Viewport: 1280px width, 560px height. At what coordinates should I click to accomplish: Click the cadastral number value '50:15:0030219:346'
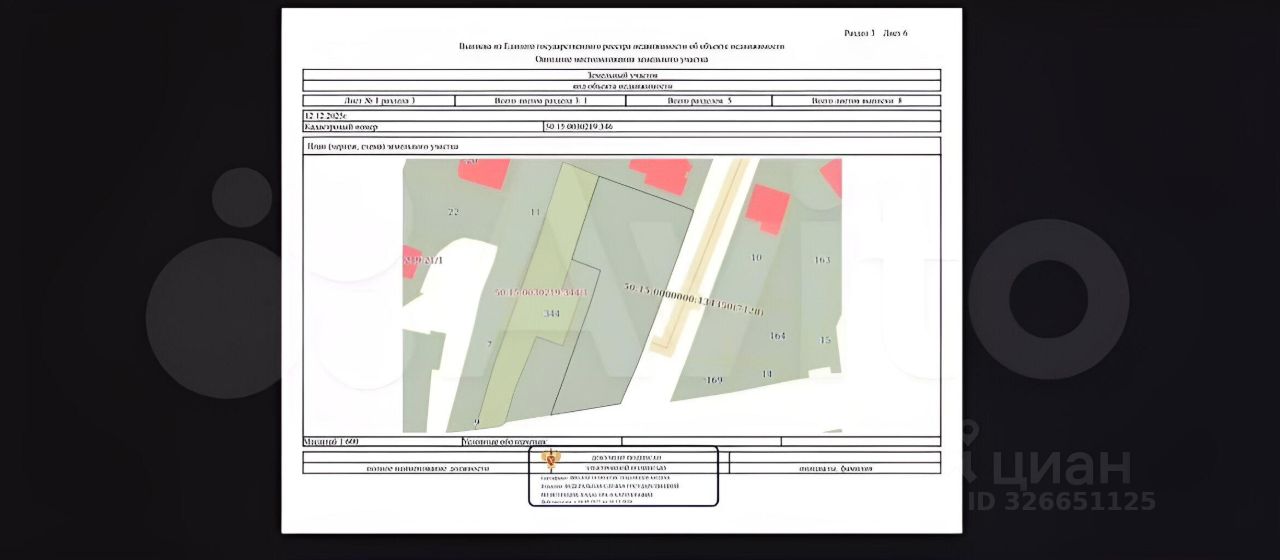click(578, 127)
